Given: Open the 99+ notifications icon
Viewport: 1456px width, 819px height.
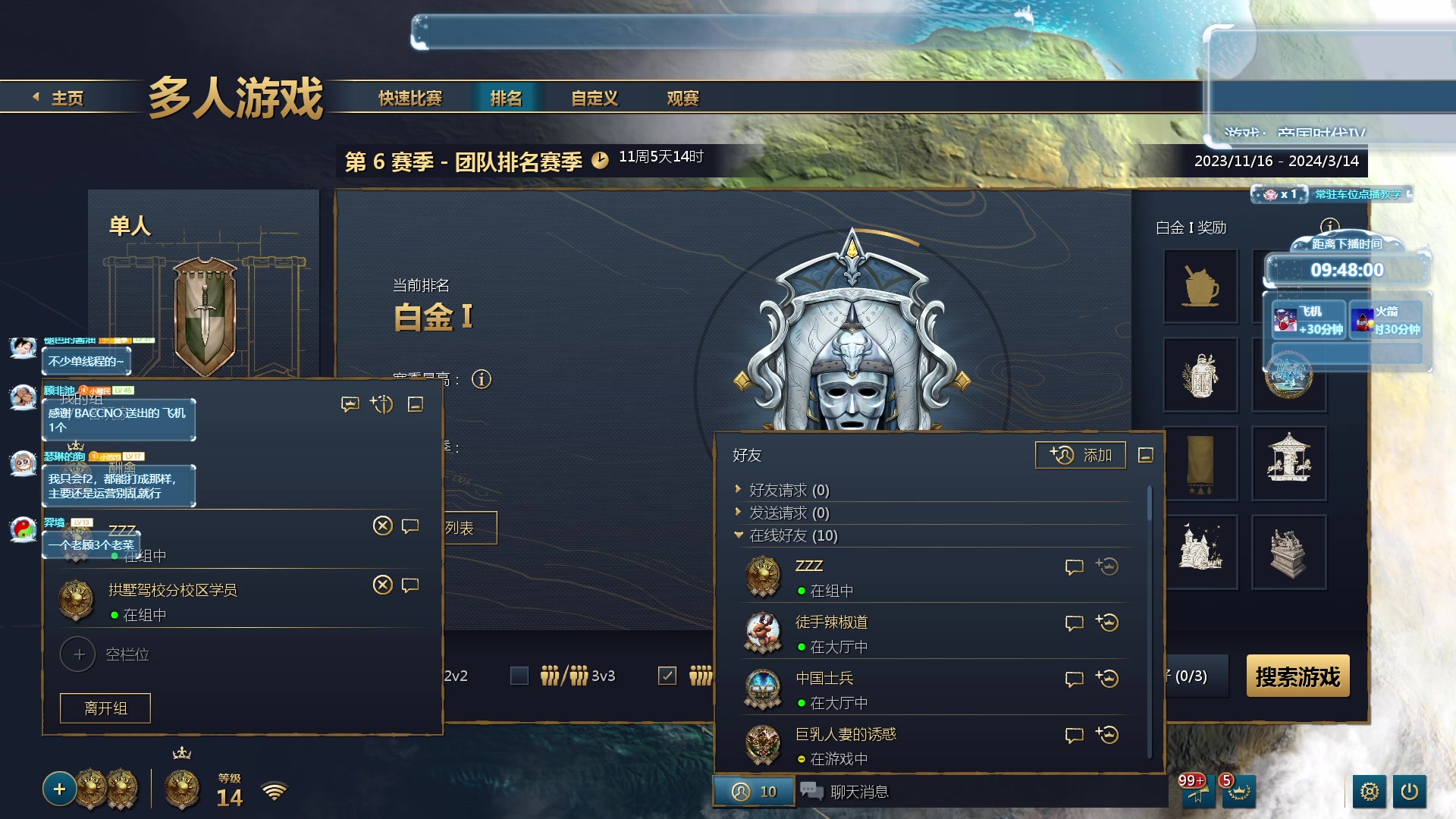Looking at the screenshot, I should pyautogui.click(x=1196, y=790).
